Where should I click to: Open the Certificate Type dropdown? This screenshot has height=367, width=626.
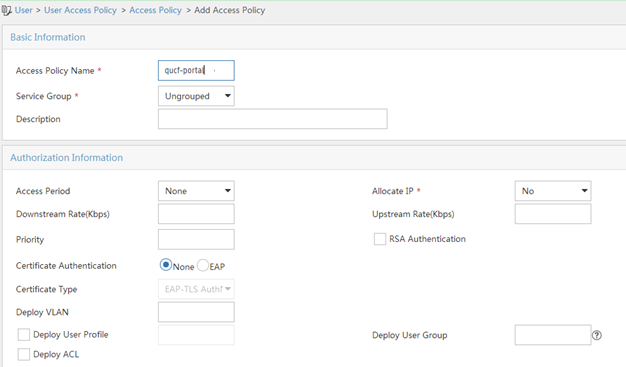(196, 289)
